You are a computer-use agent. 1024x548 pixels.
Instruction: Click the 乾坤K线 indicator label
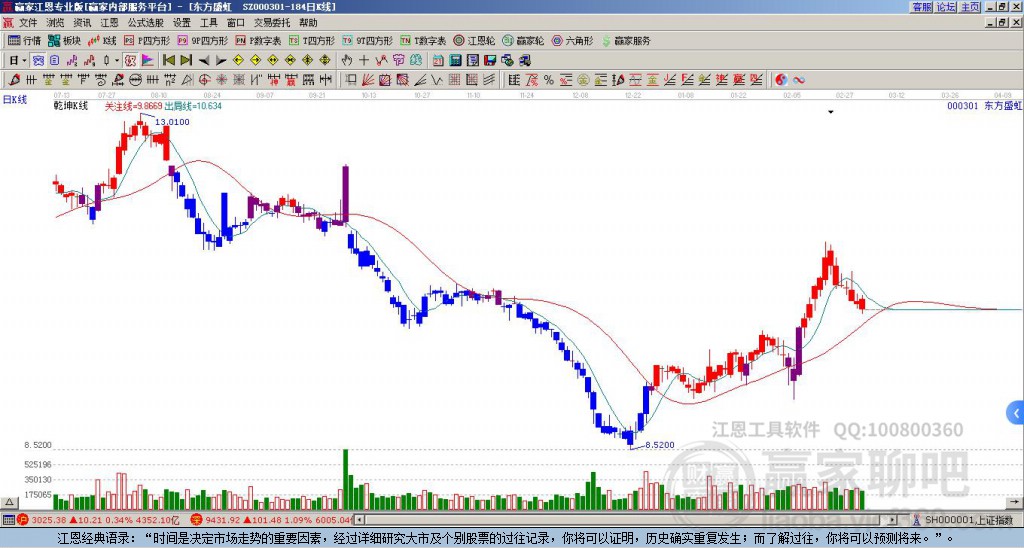click(71, 105)
